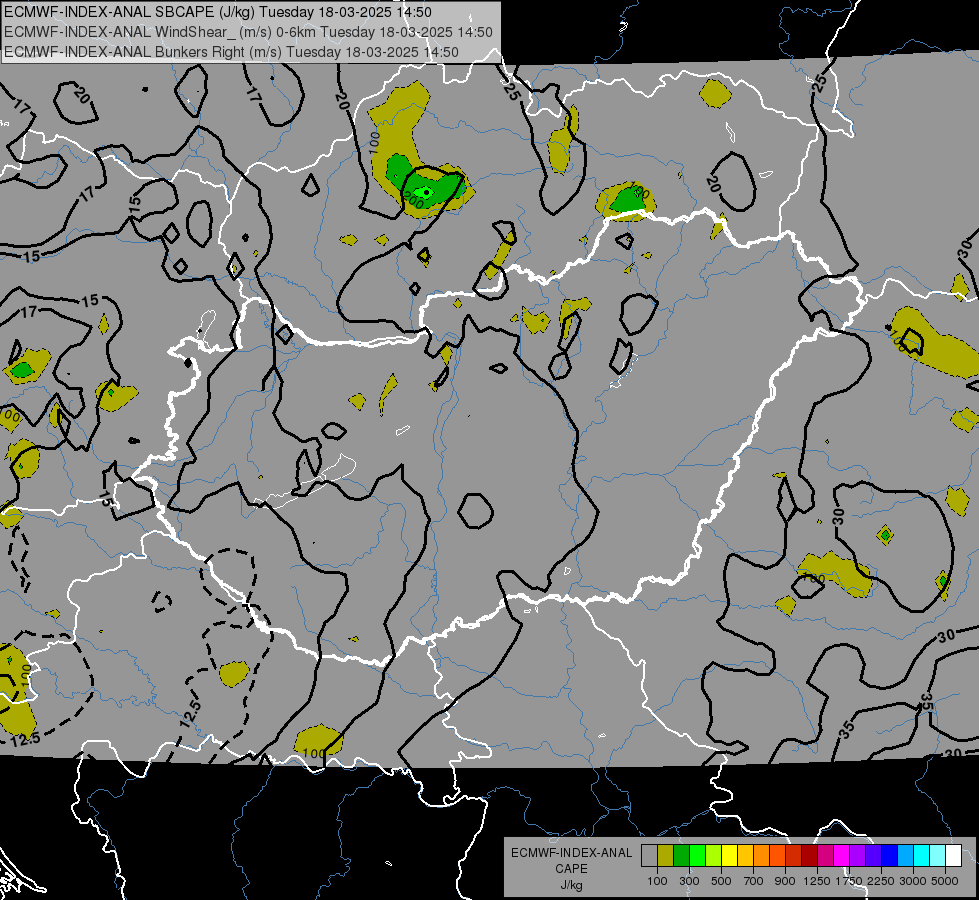Click the J/kg unit label in legend
The width and height of the screenshot is (979, 900).
[x=571, y=885]
